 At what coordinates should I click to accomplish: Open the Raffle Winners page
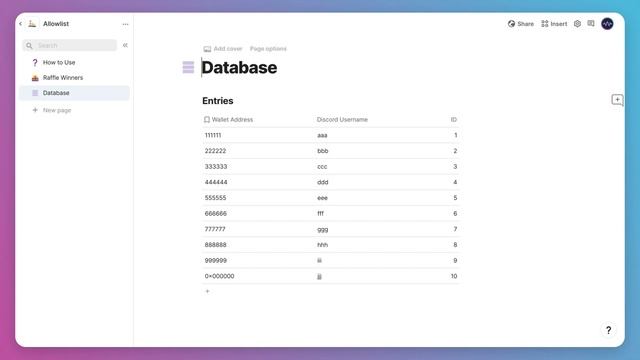click(x=63, y=78)
